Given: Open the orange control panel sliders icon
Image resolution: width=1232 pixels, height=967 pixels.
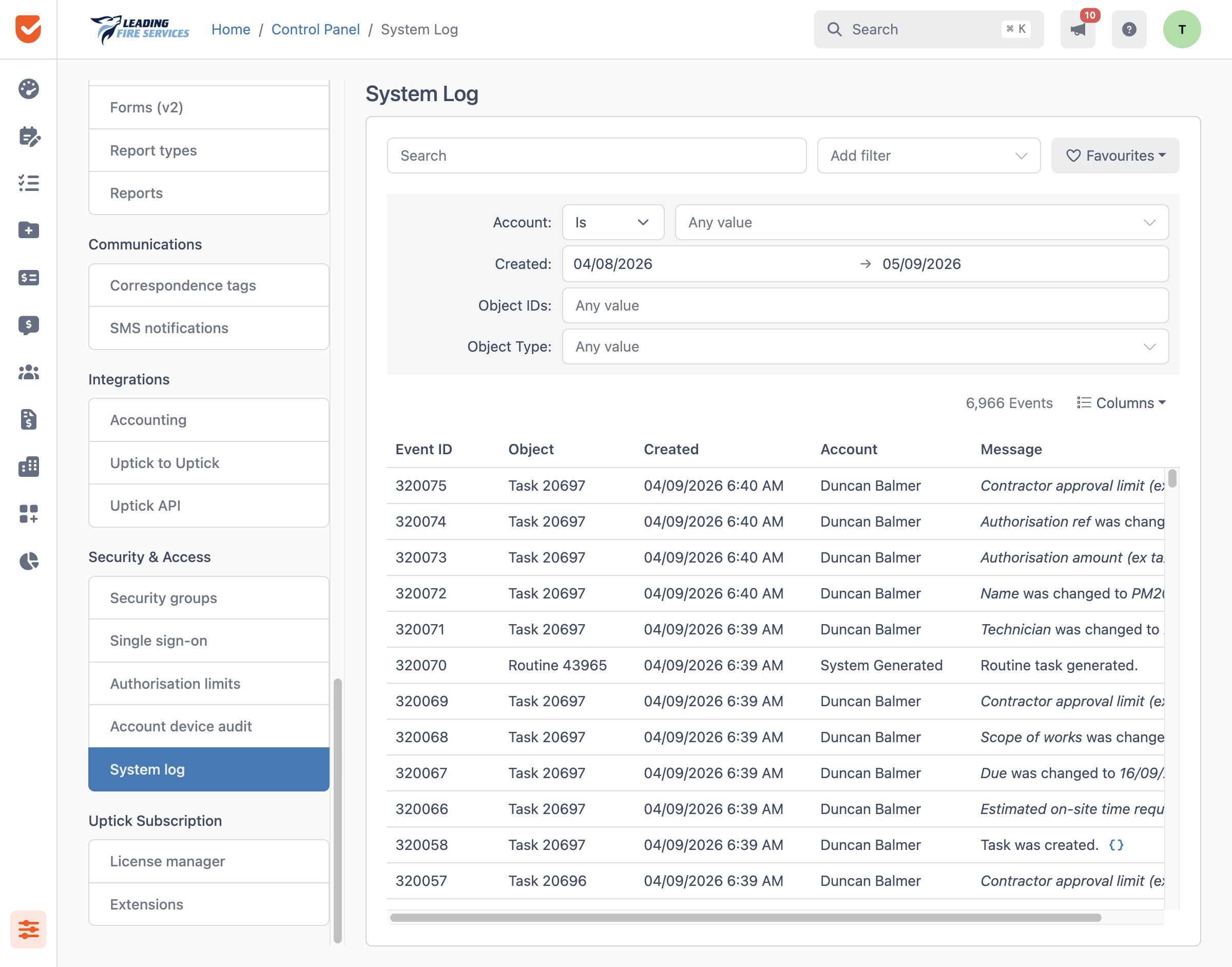Looking at the screenshot, I should click(28, 929).
